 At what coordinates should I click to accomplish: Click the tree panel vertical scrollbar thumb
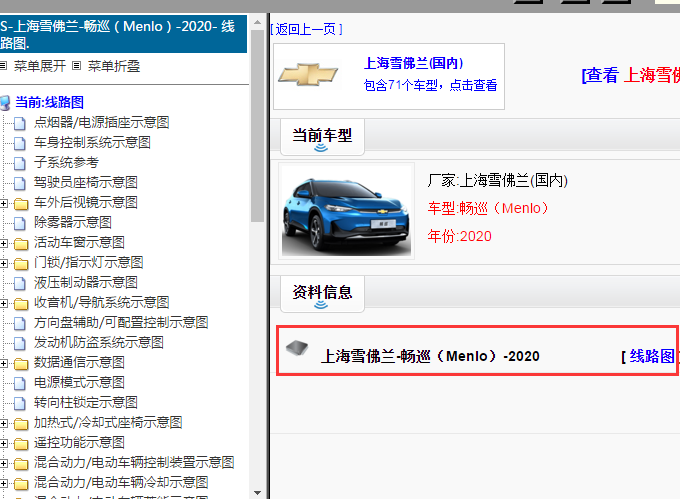tap(257, 126)
